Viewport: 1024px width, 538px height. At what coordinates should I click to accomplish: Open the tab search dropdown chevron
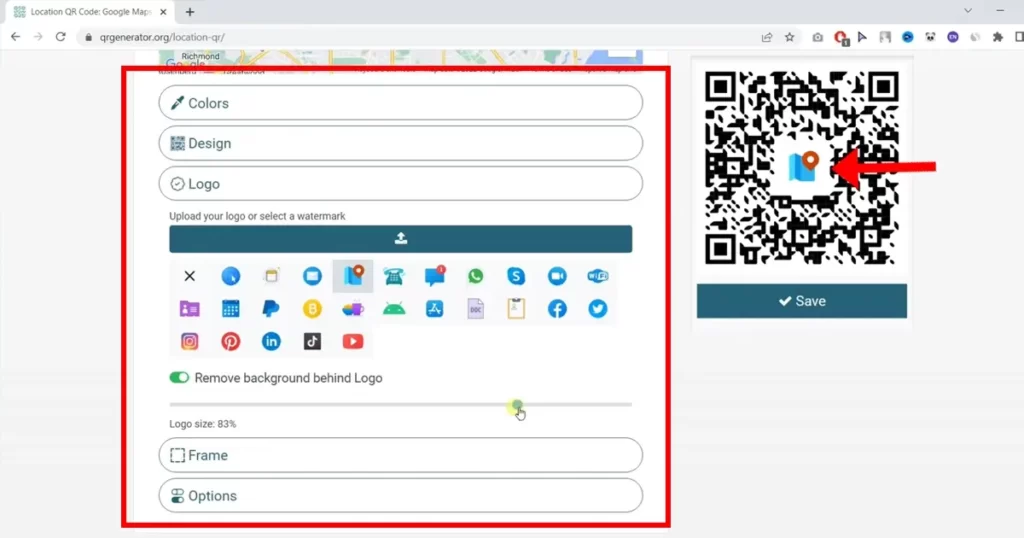click(x=968, y=10)
